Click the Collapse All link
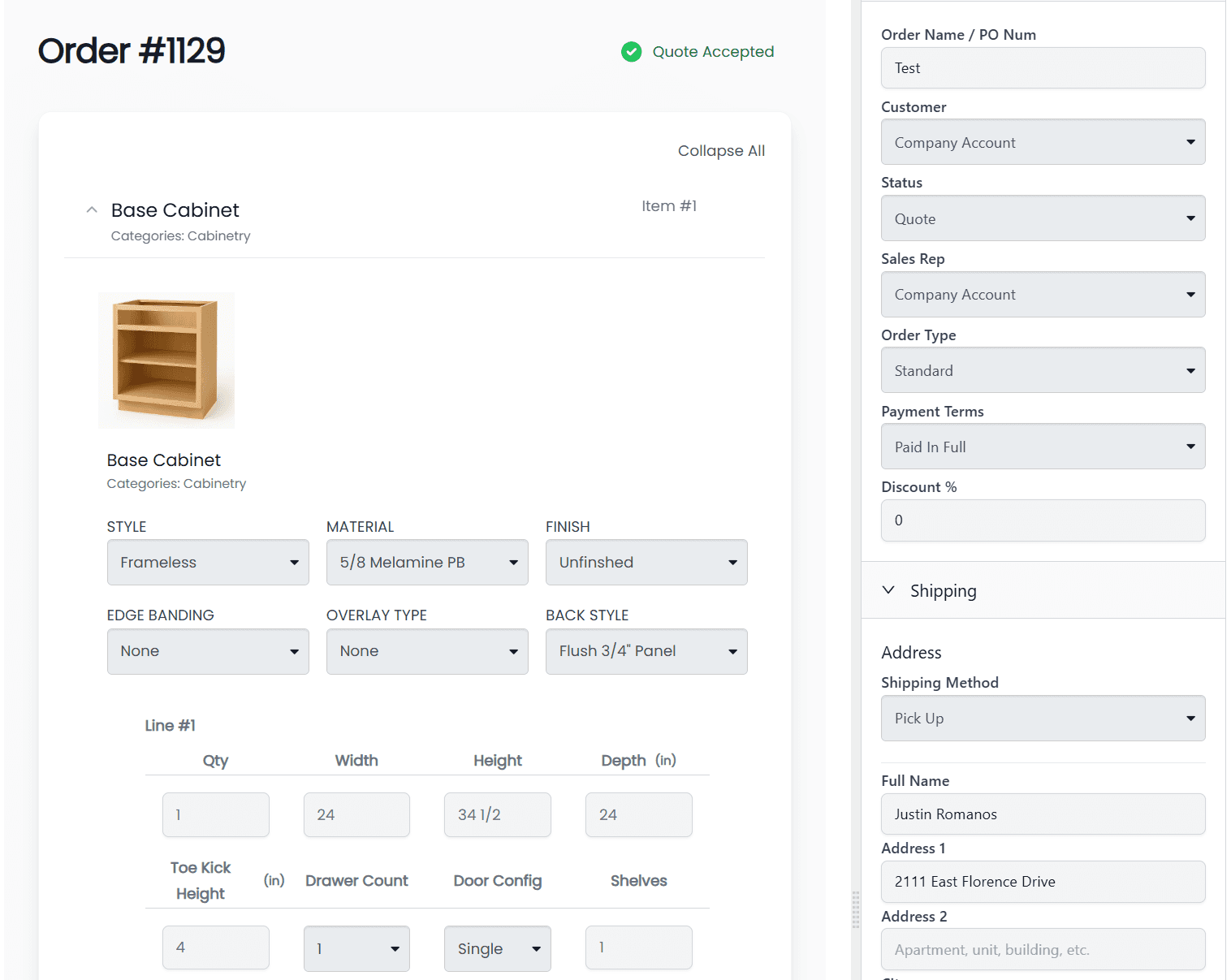The height and width of the screenshot is (980, 1231). 721,150
